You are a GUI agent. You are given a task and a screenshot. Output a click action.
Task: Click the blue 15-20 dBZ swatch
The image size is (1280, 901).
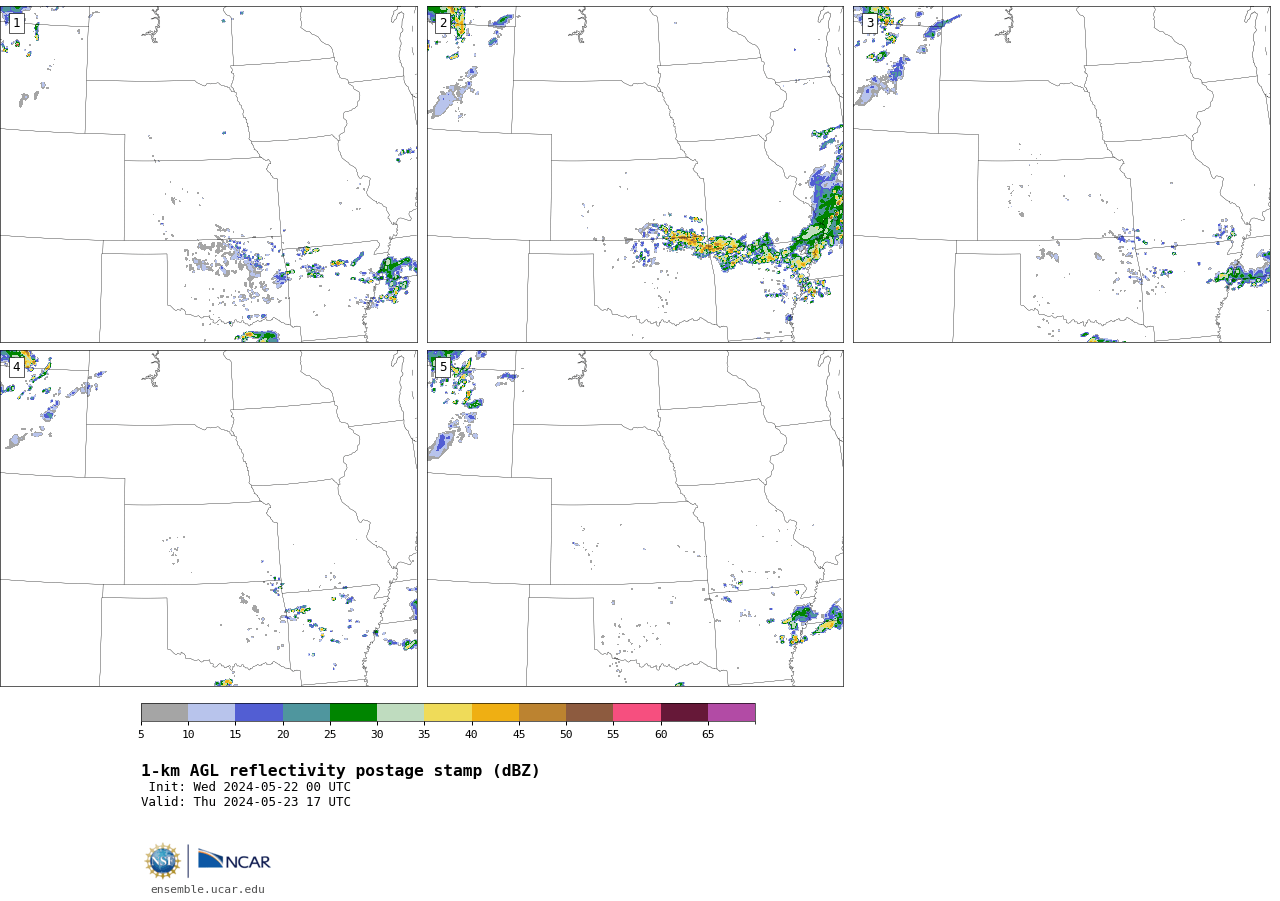coord(259,712)
